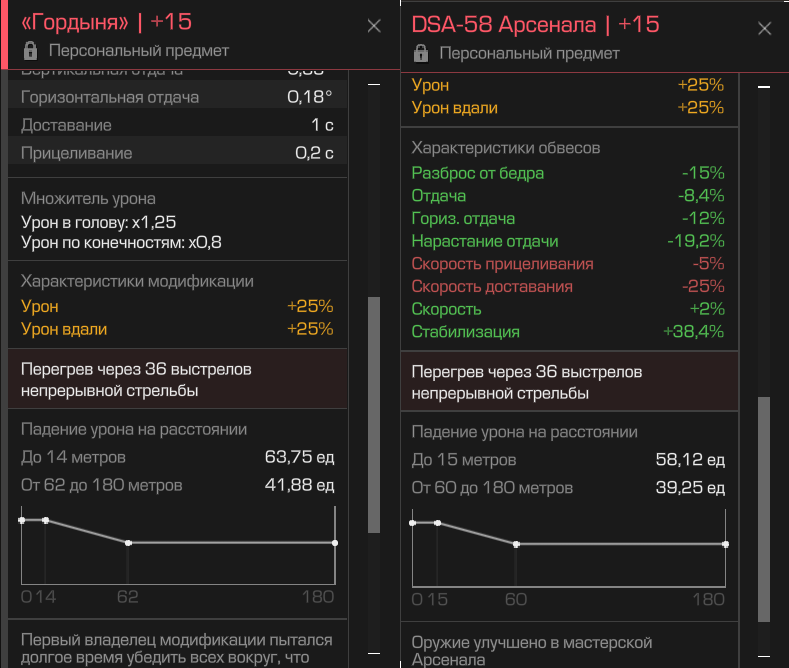Click the 14-meter point on «Гордыня» graph
This screenshot has width=789, height=668.
coord(45,520)
